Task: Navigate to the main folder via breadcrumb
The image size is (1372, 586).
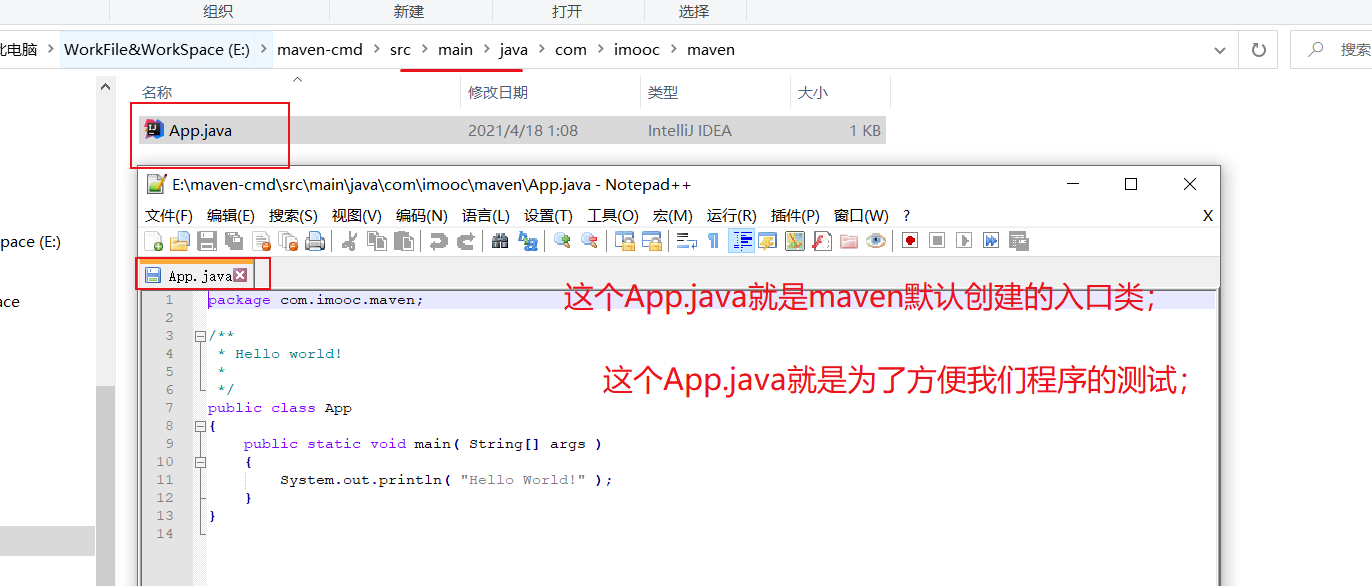Action: tap(455, 49)
